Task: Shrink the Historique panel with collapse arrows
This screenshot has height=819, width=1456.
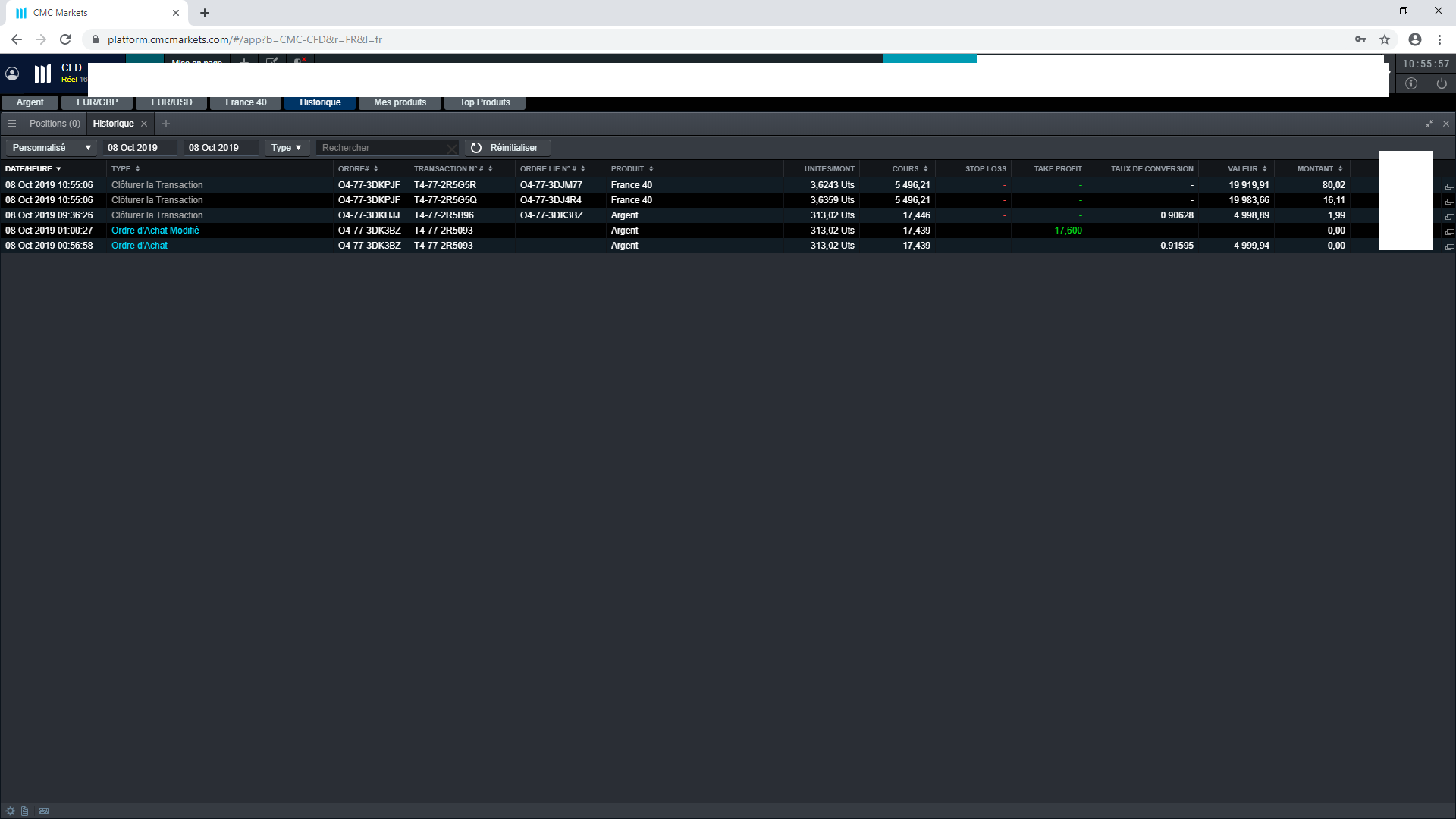Action: click(x=1429, y=124)
